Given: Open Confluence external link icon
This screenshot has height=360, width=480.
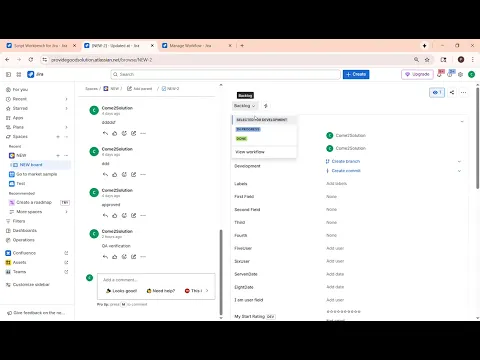Looking at the screenshot, I should click(66, 253).
